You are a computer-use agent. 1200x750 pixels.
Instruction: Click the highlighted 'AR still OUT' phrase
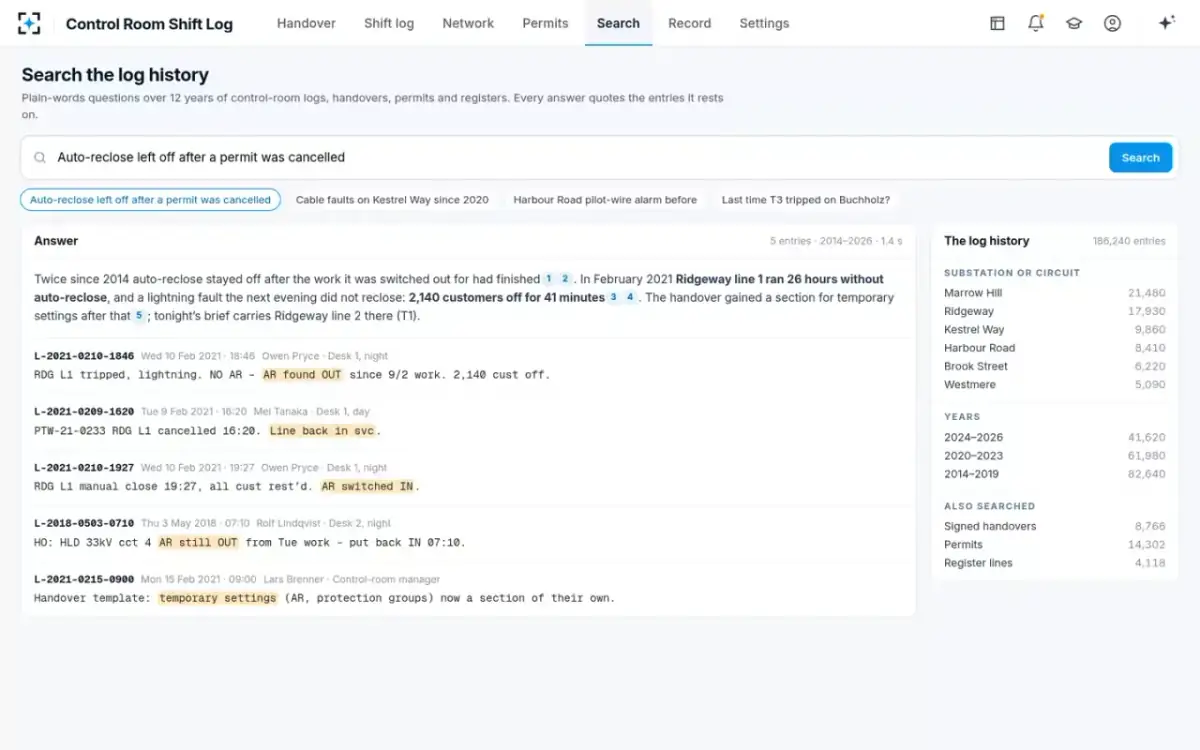198,543
